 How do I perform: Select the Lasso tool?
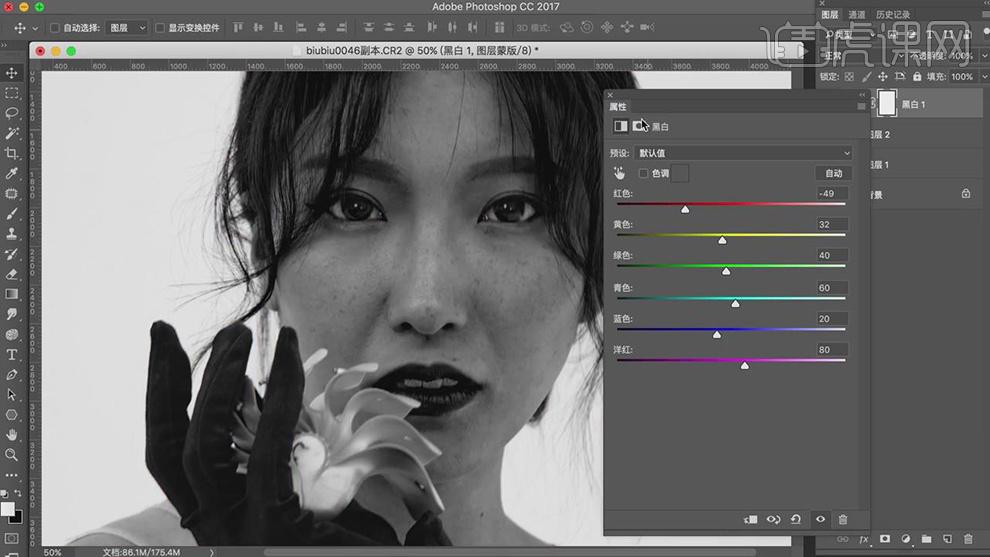11,113
